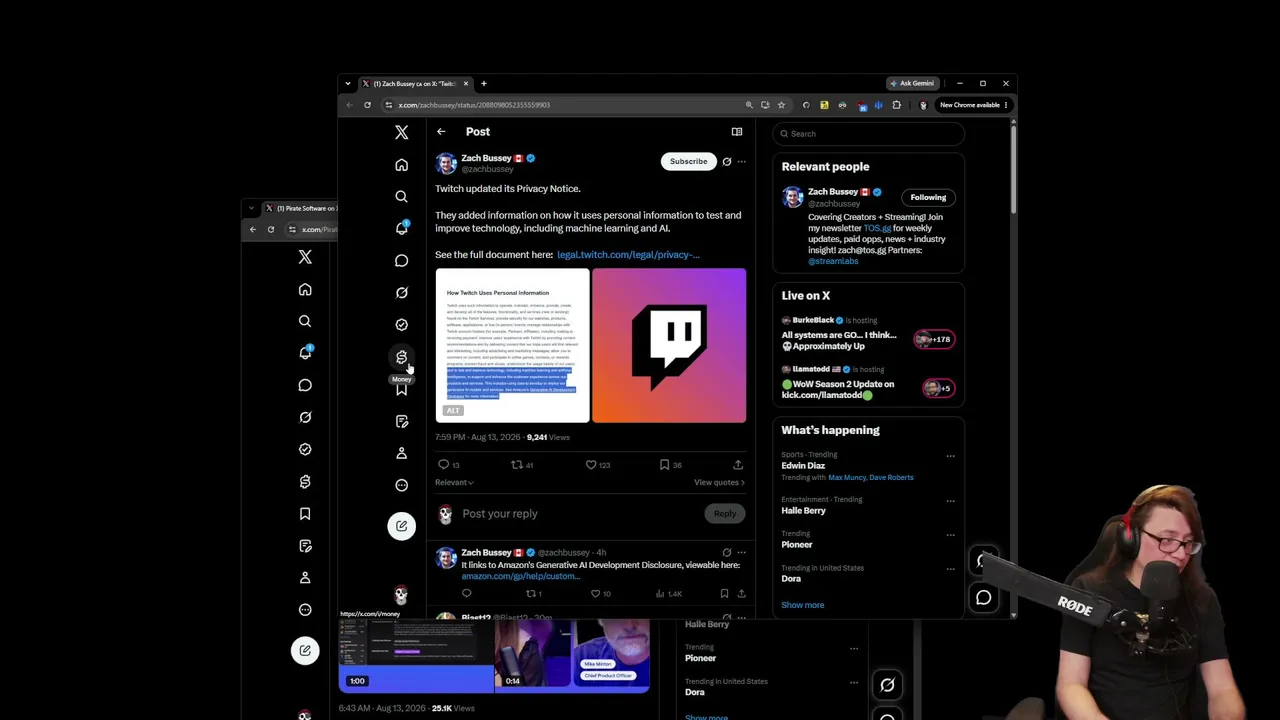
Task: Open floating chat bubble at bottom right
Action: click(984, 598)
